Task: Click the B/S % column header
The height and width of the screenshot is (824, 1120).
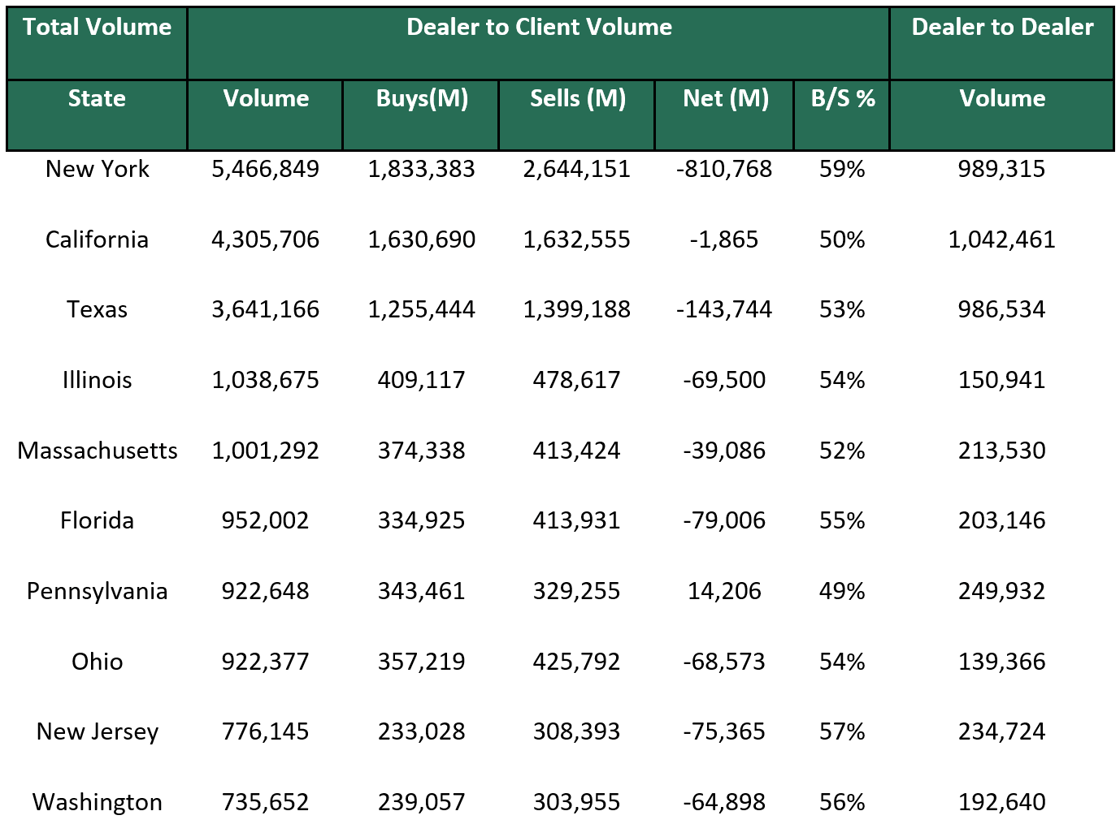Action: coord(840,98)
